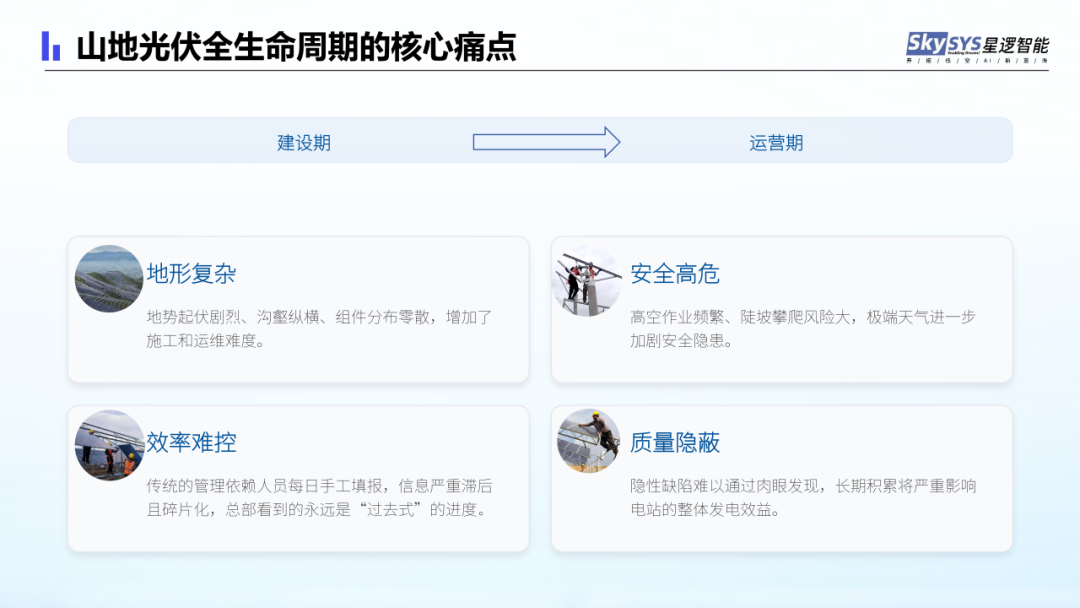Image resolution: width=1080 pixels, height=608 pixels.
Task: Click the 地形复杂 heading
Action: point(191,274)
